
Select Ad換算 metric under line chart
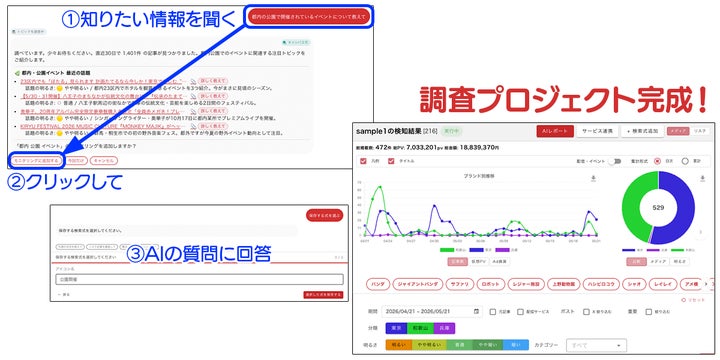coord(499,261)
